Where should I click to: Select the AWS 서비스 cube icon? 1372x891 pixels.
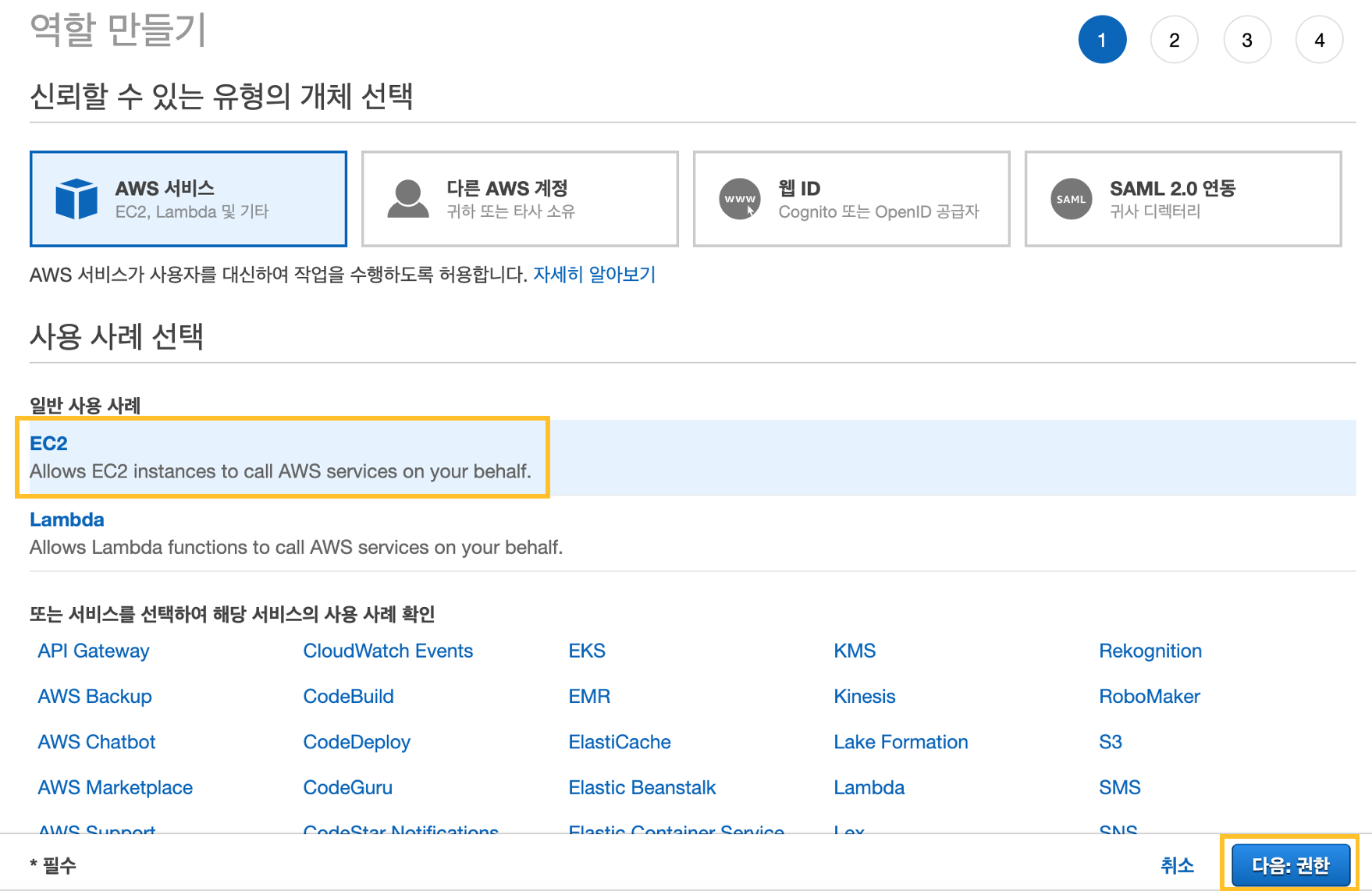(x=76, y=199)
